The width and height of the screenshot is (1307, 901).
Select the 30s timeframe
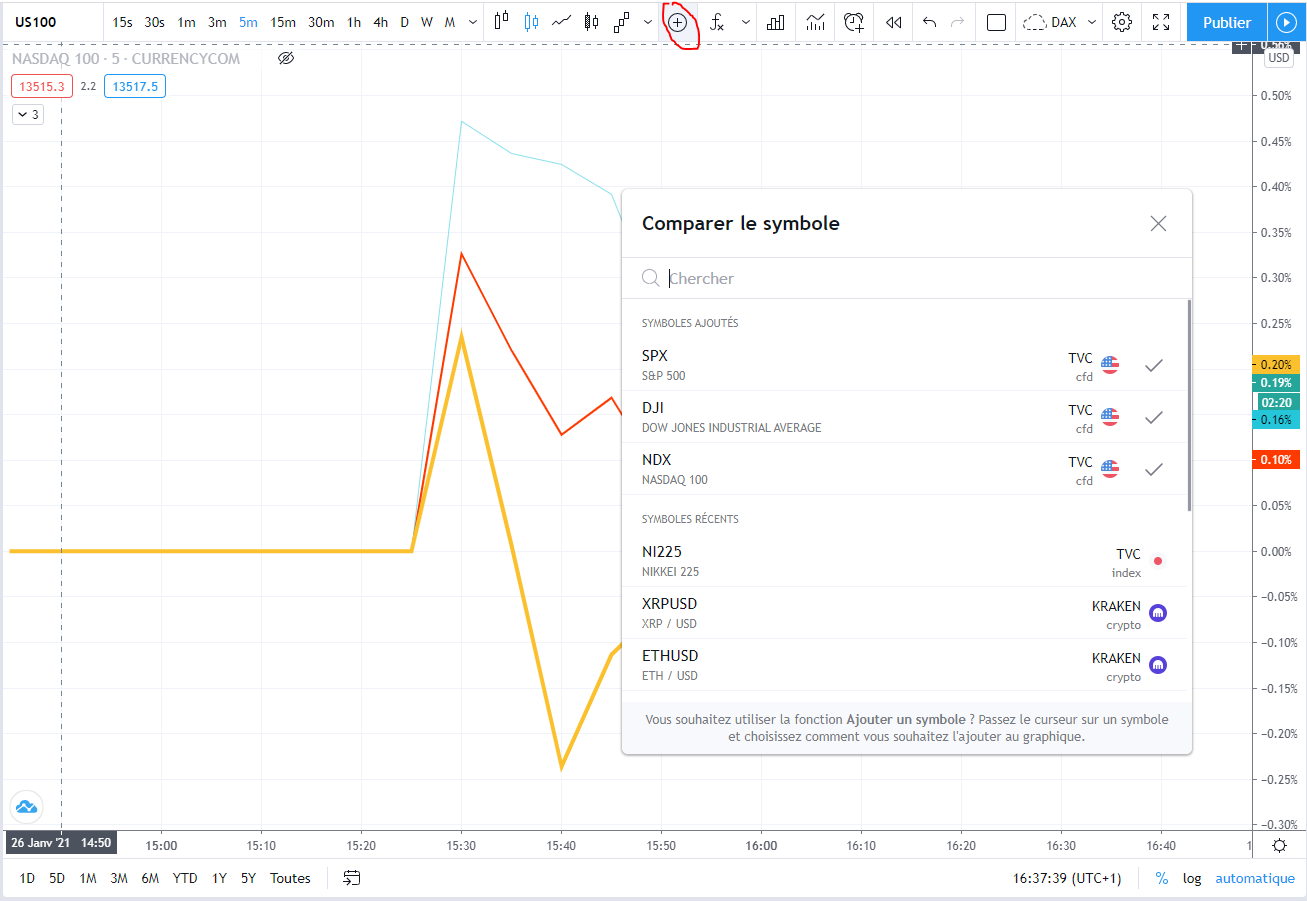click(x=154, y=22)
